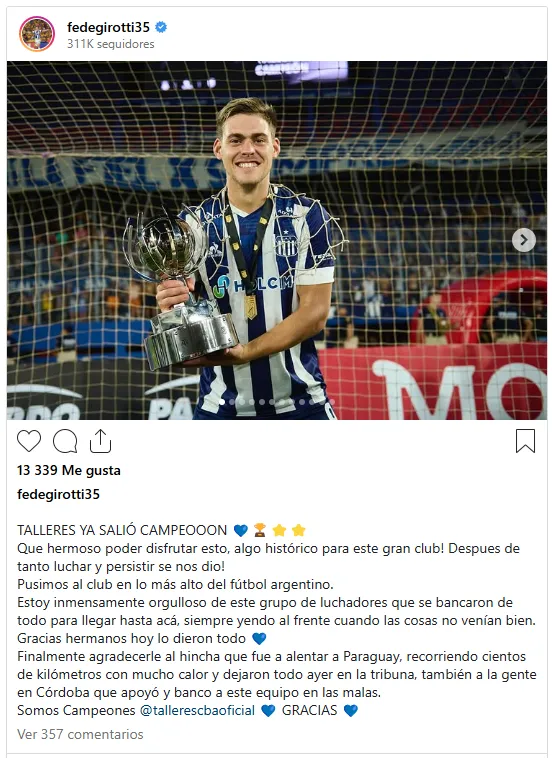Viewport: 552px width, 762px height.
Task: Jump to the second carousel dot
Action: (232, 402)
